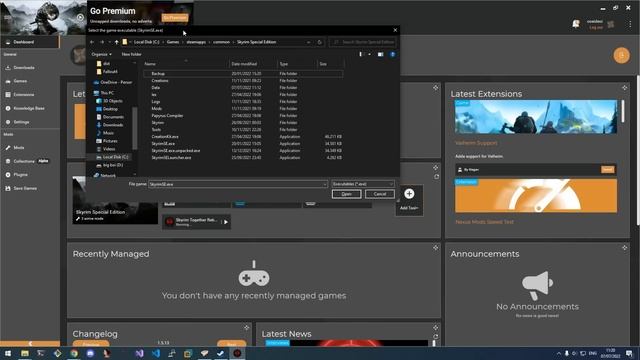Select the Mods folder row
The width and height of the screenshot is (640, 360).
243,109
